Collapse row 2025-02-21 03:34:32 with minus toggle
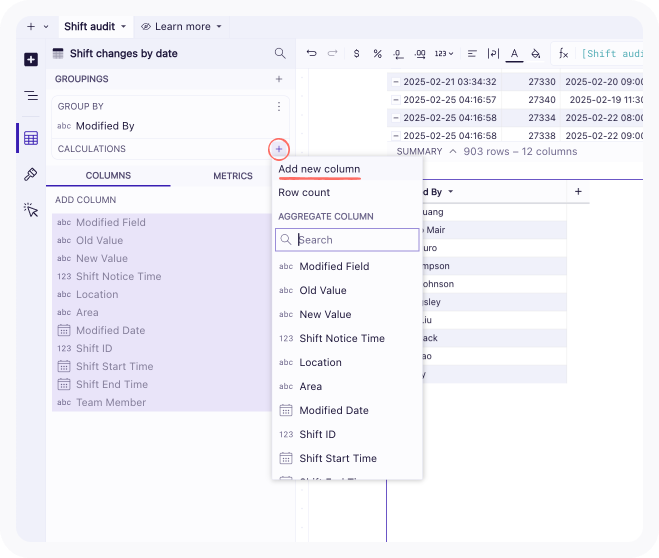The width and height of the screenshot is (659, 558). 395,82
